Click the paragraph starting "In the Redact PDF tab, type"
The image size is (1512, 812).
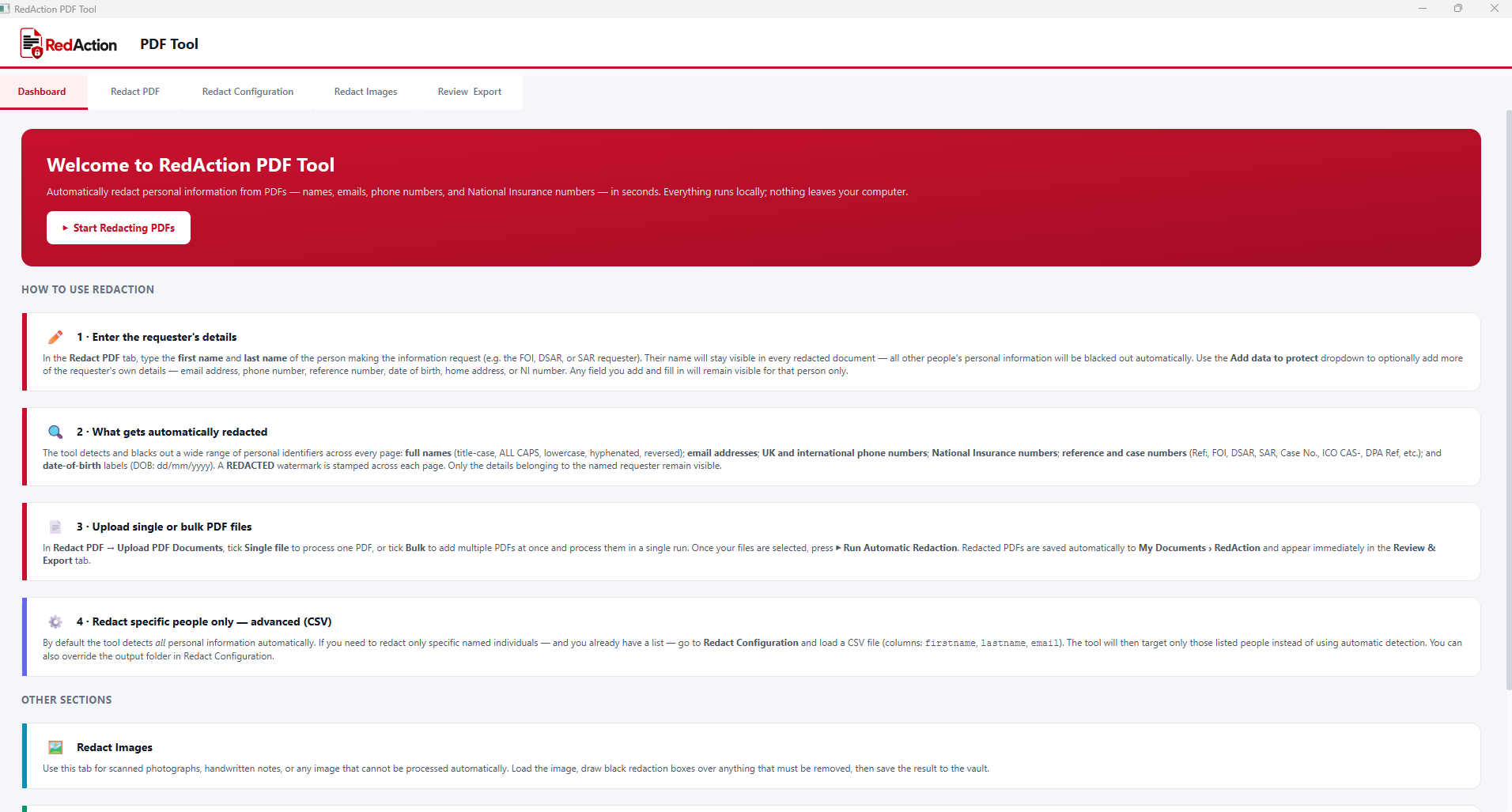[x=753, y=364]
